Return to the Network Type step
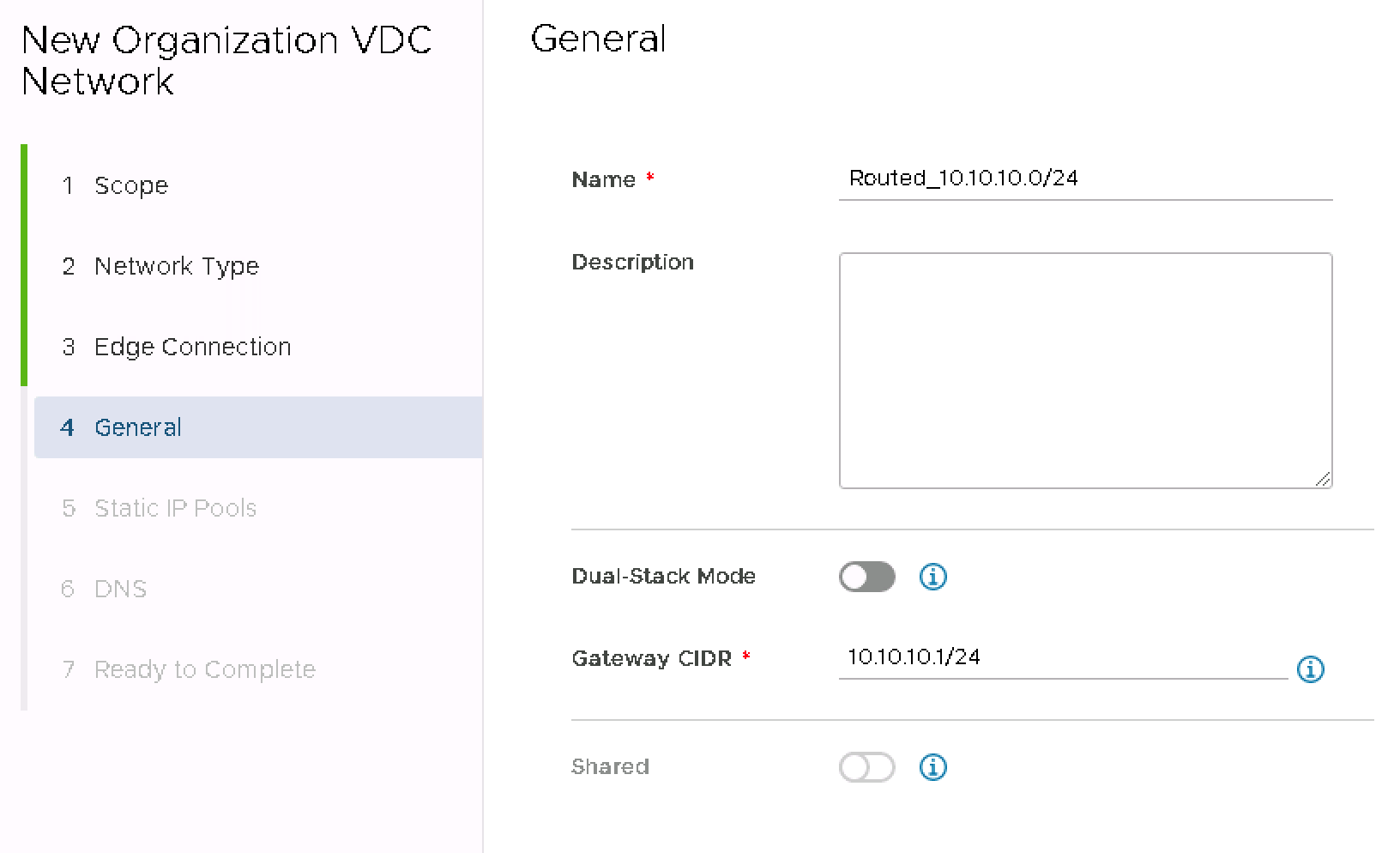The height and width of the screenshot is (853, 1400). (x=176, y=266)
